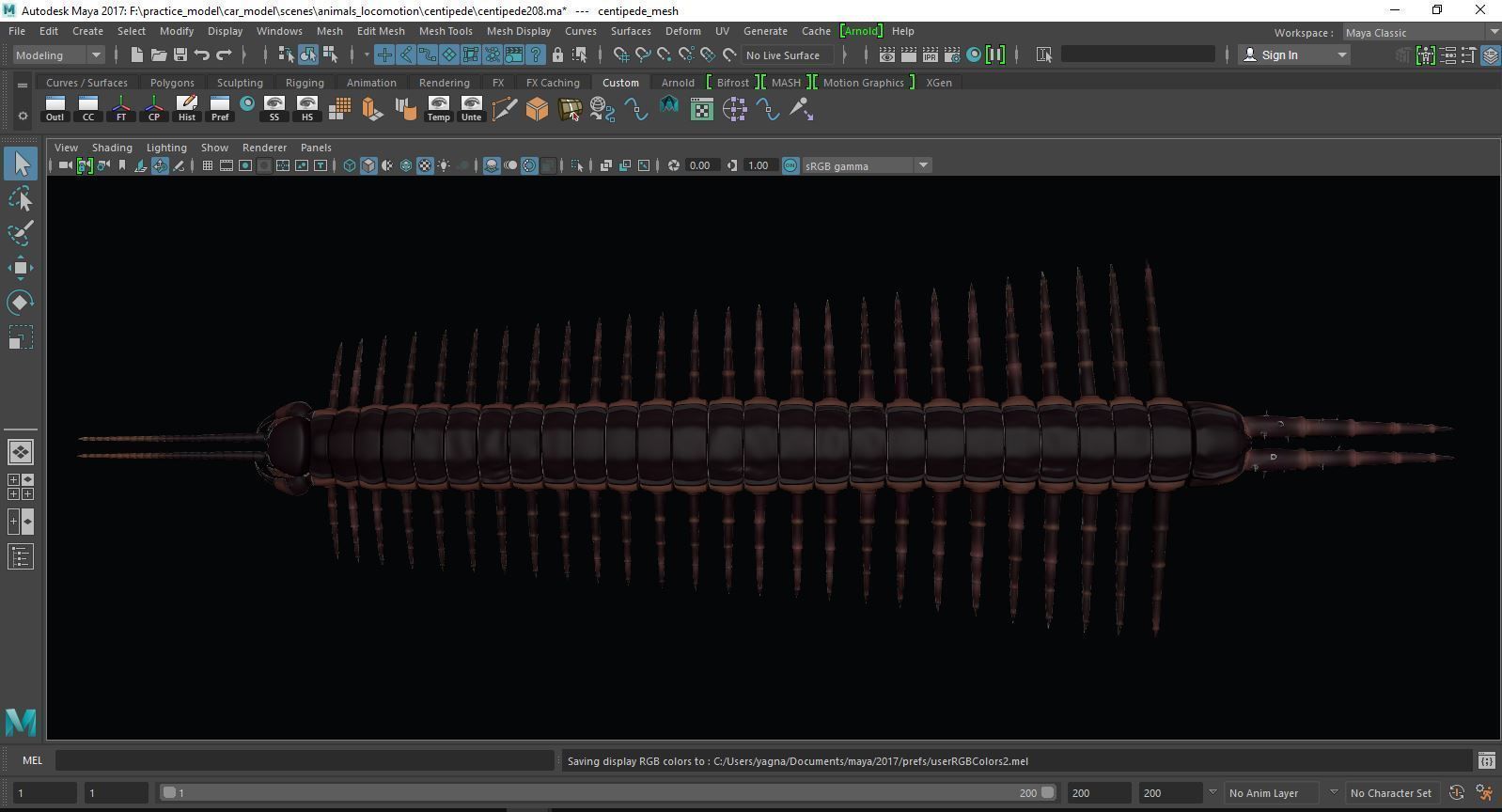This screenshot has width=1502, height=812.
Task: Open the Pref shelf button
Action: pyautogui.click(x=220, y=109)
